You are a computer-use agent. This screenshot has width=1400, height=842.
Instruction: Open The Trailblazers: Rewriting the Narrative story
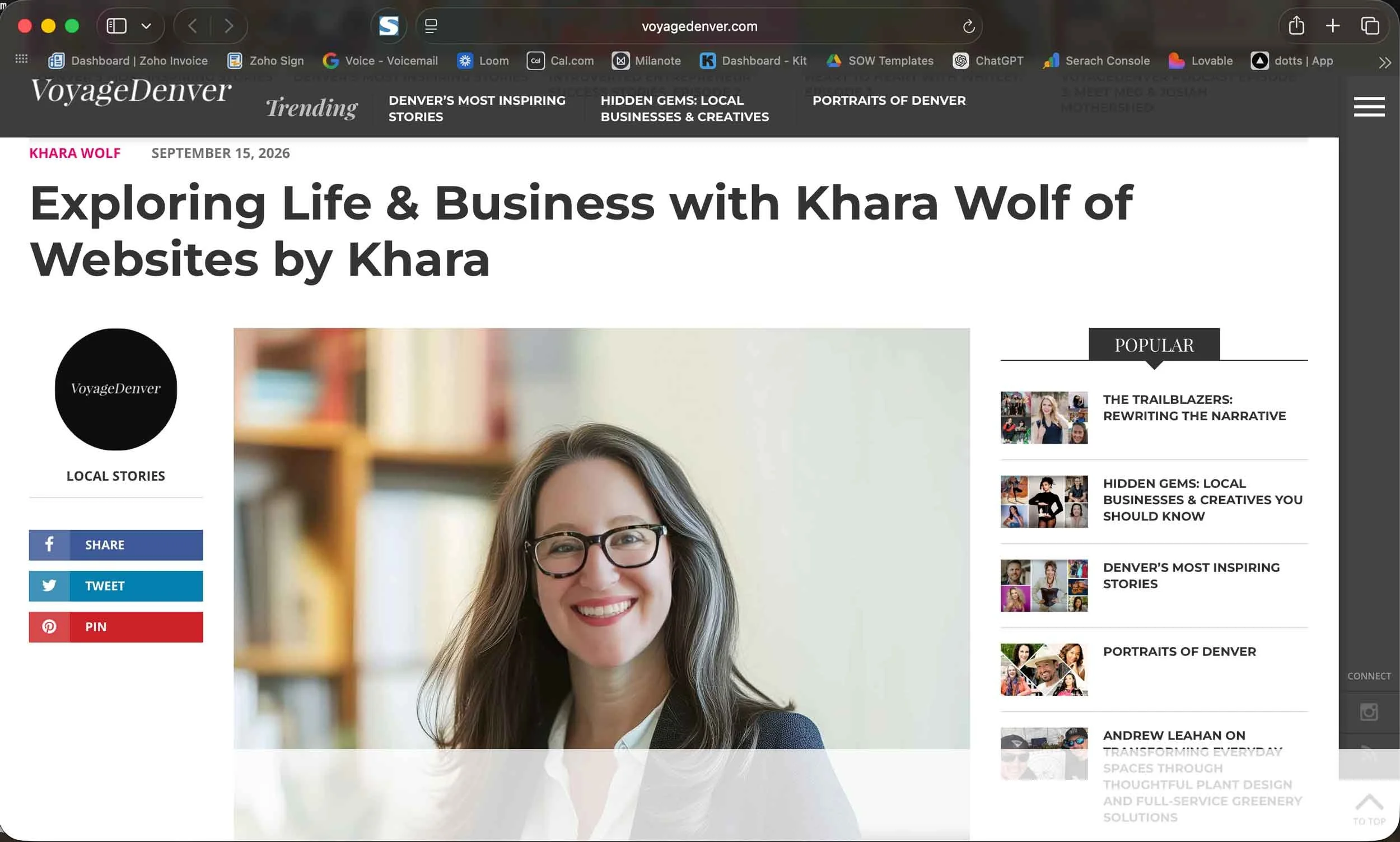point(1194,407)
